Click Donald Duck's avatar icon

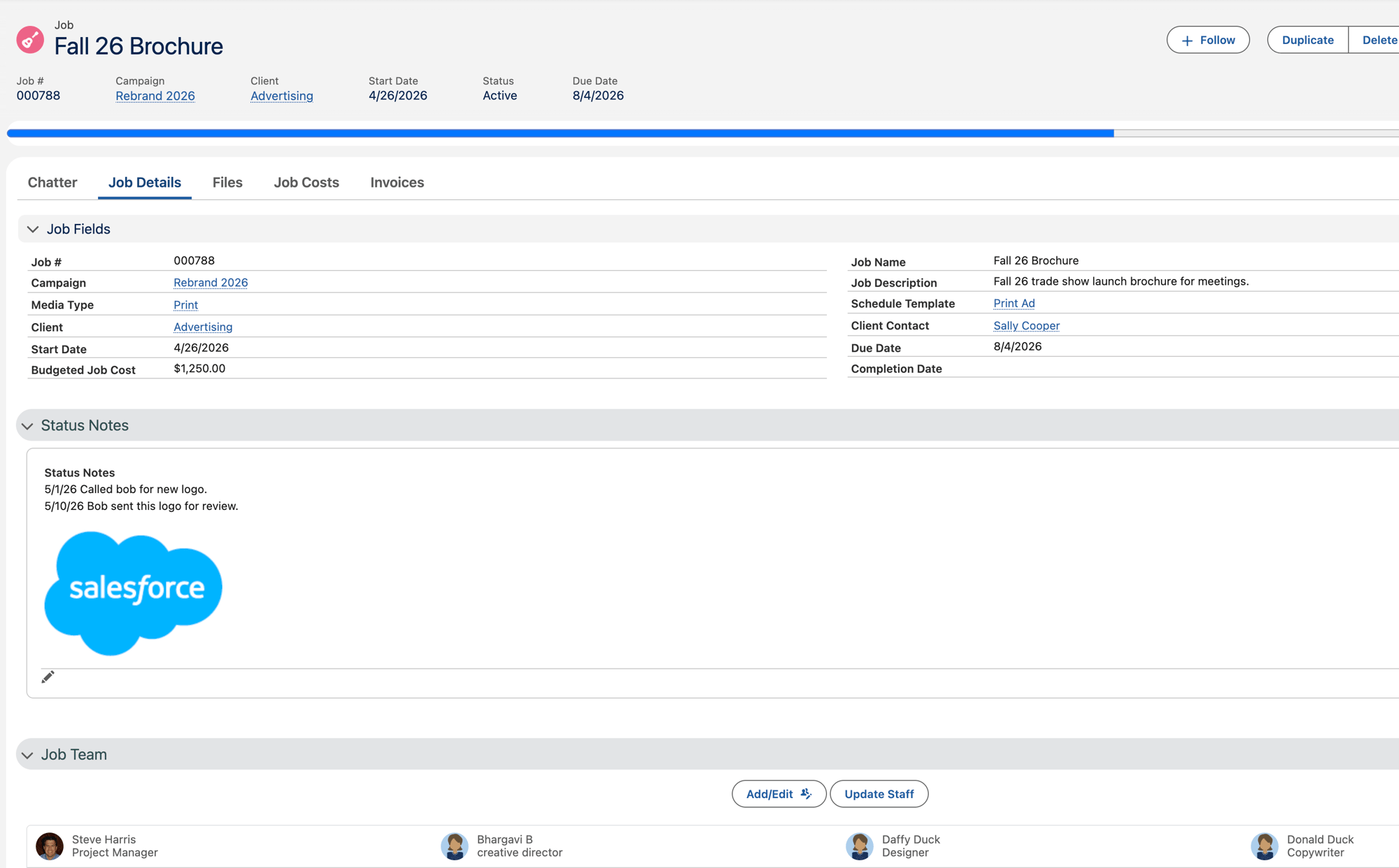[x=1265, y=846]
